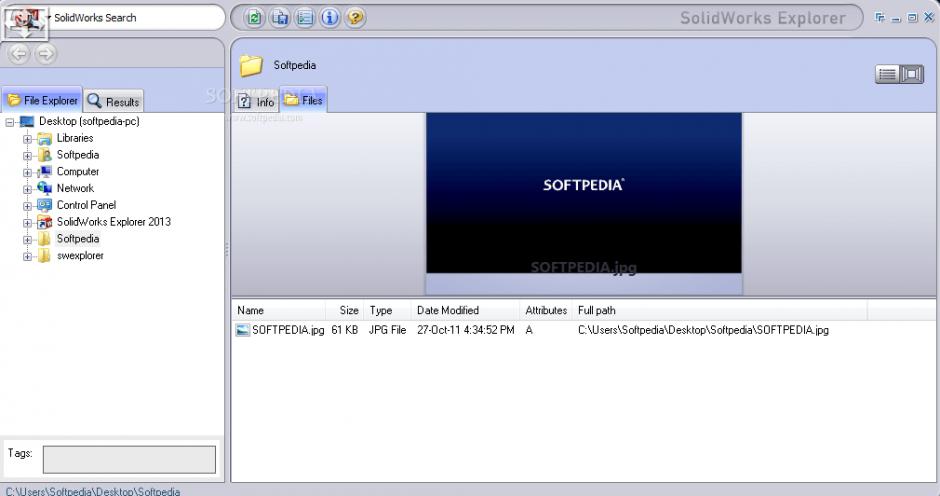Click the SOFTPEDIA.jpg file icon in list
940x496 pixels.
[x=242, y=330]
